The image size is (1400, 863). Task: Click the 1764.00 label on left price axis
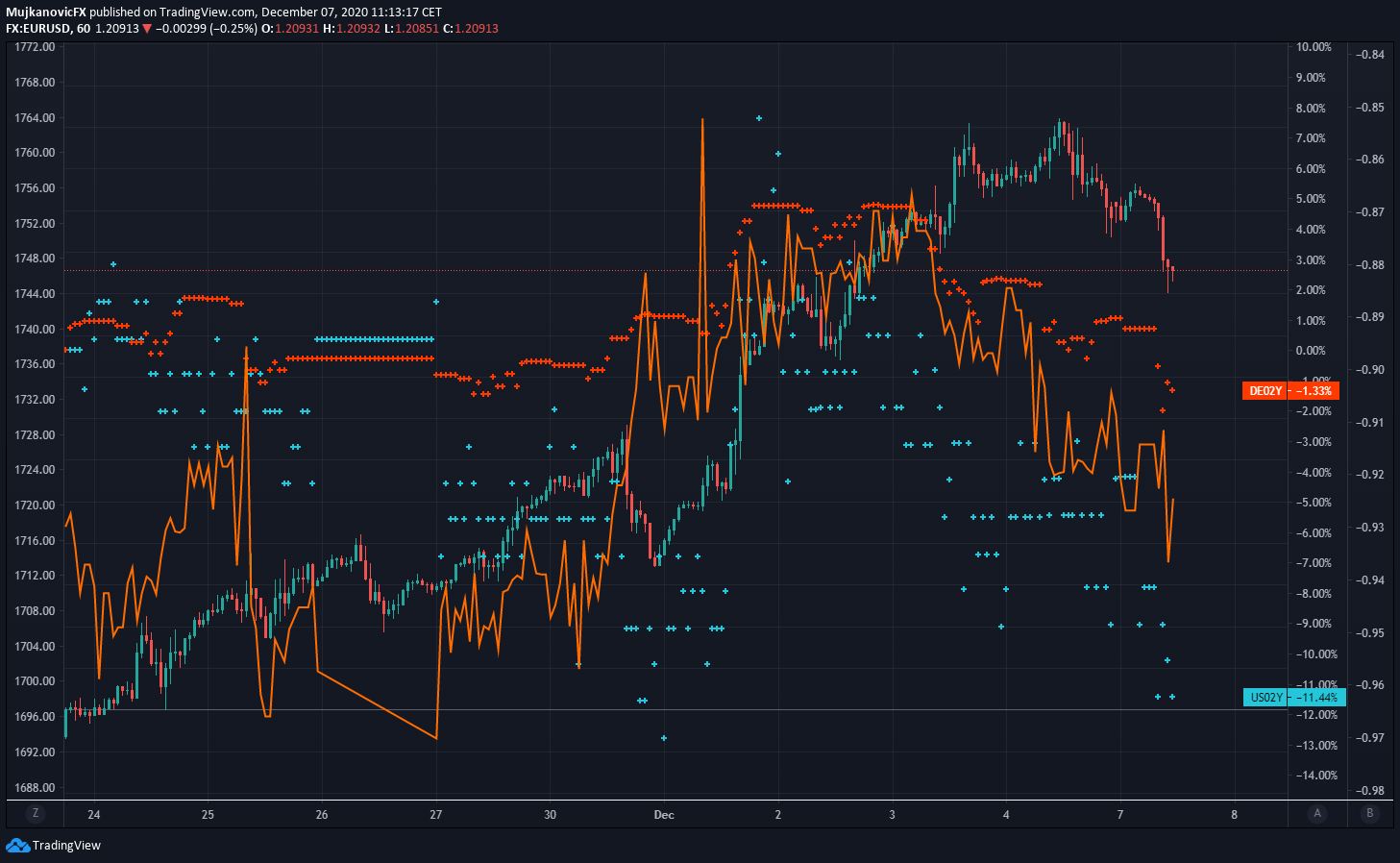tap(35, 118)
